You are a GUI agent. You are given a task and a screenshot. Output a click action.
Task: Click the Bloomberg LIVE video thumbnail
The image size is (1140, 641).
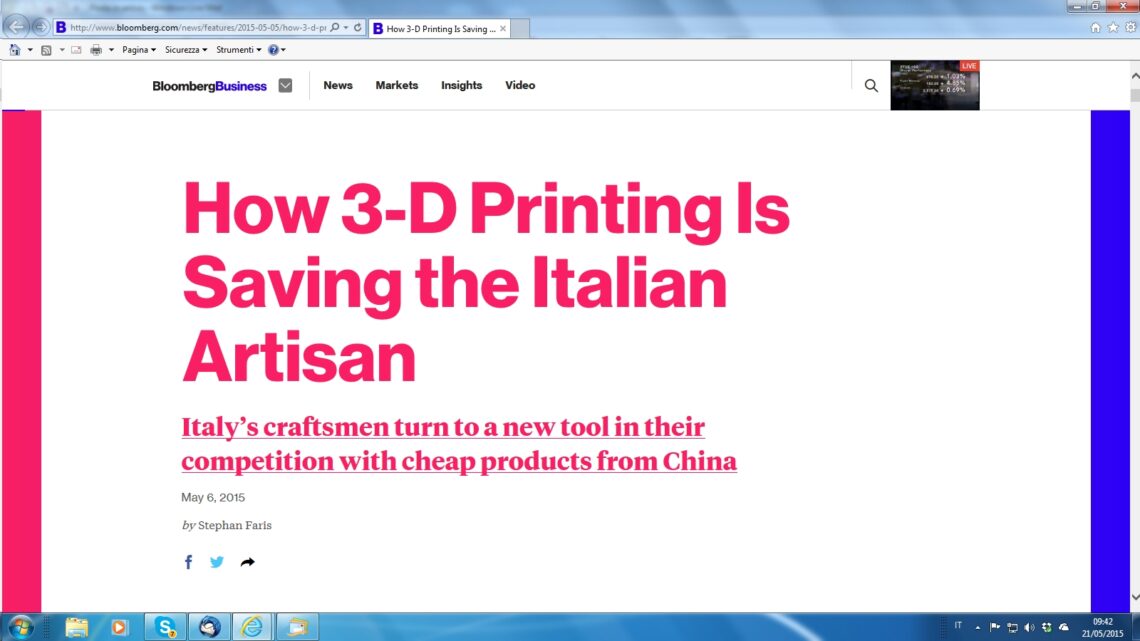pyautogui.click(x=934, y=85)
